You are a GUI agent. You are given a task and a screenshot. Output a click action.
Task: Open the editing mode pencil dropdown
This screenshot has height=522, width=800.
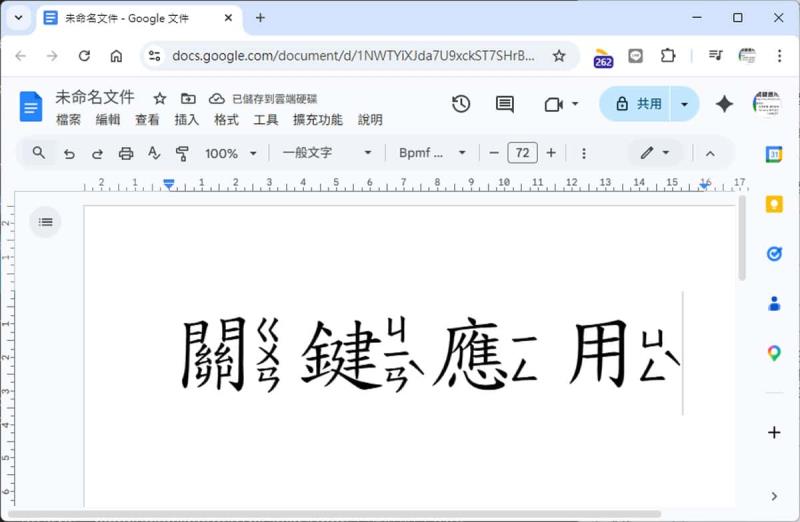coord(655,153)
